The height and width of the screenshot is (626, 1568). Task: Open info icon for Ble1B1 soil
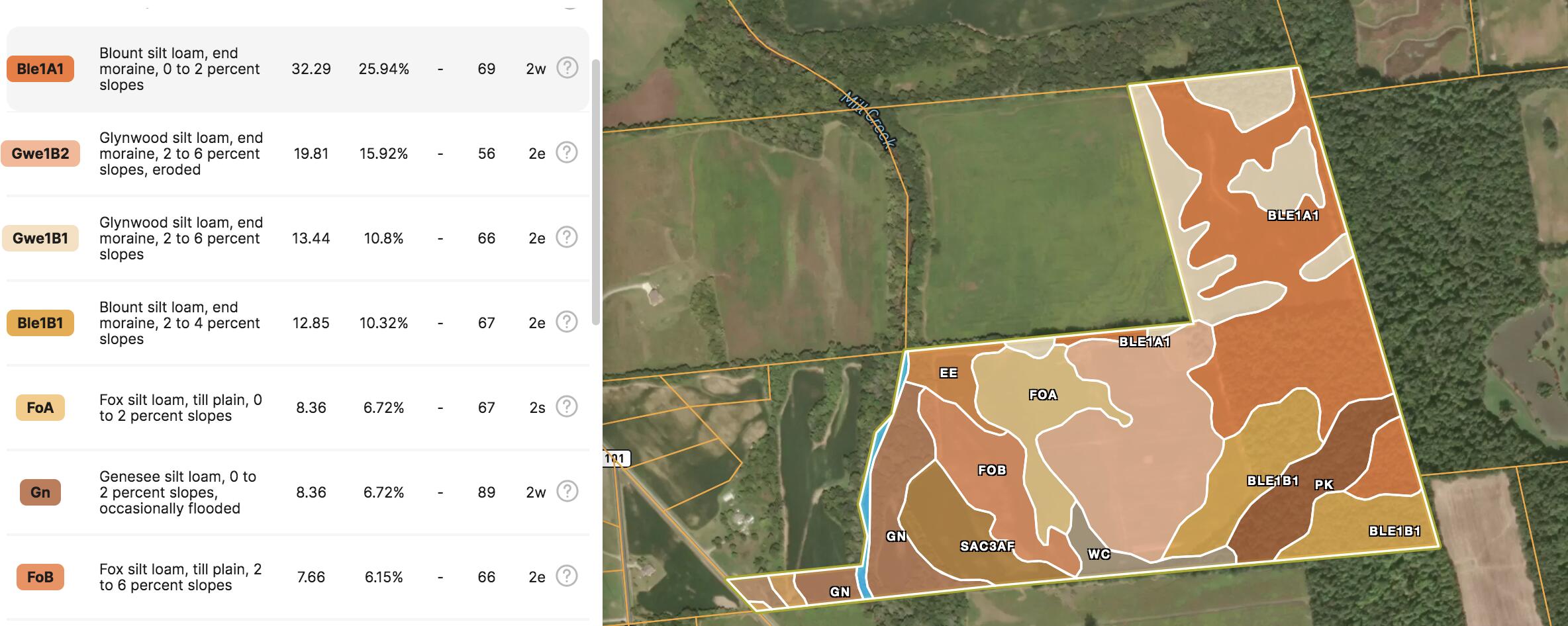(566, 322)
